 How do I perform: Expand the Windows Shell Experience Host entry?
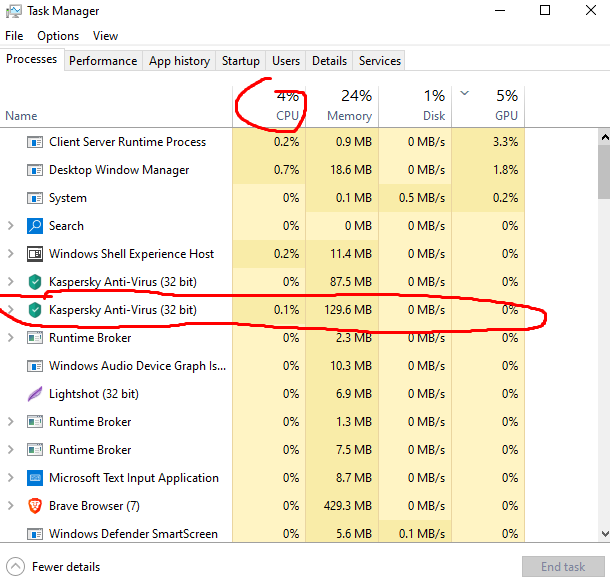pyautogui.click(x=11, y=254)
